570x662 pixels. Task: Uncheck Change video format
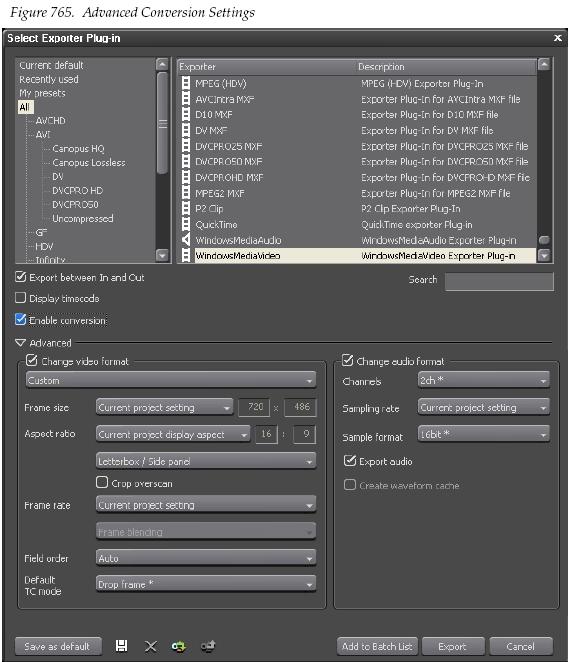pyautogui.click(x=32, y=360)
